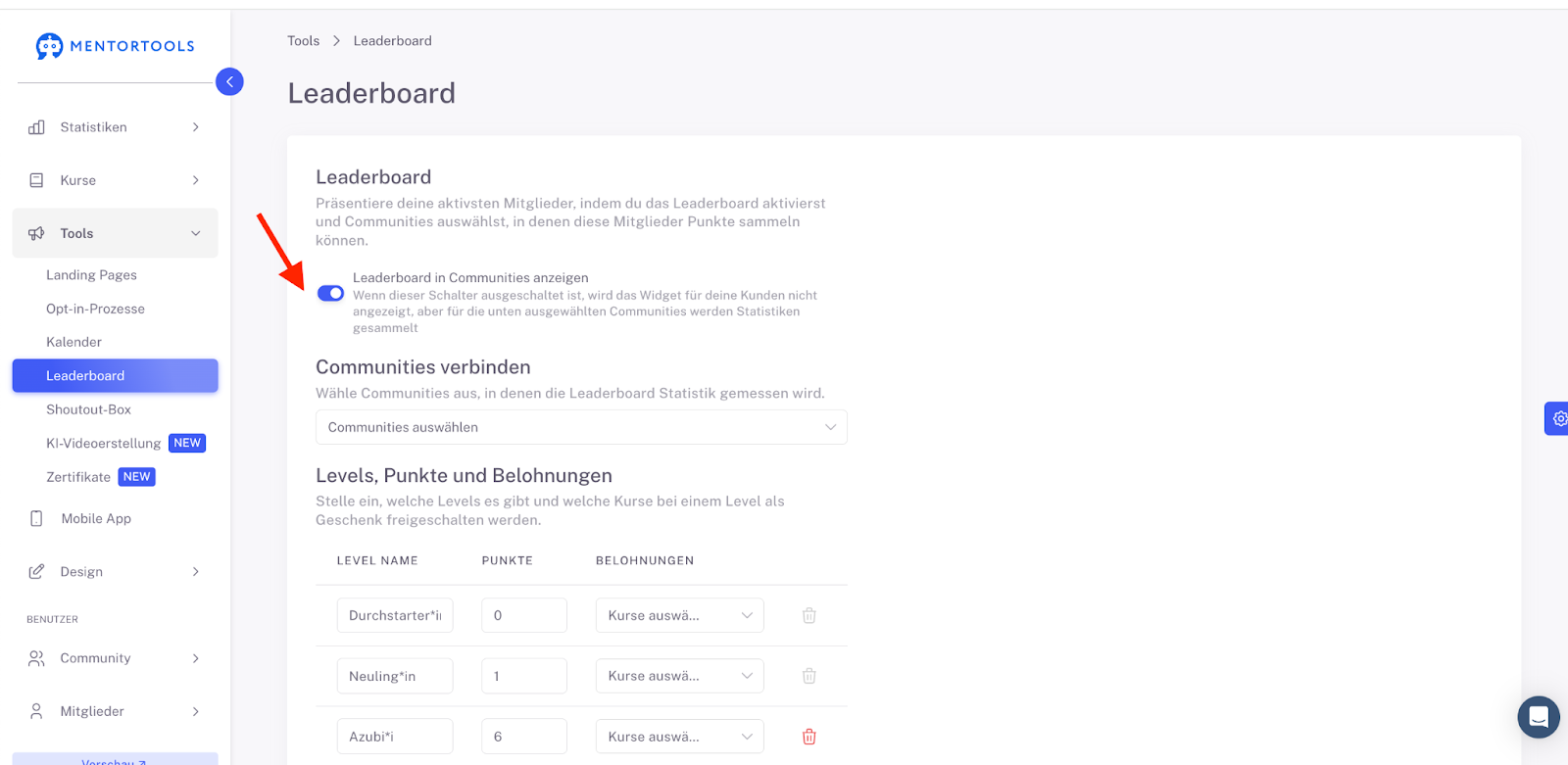This screenshot has width=1568, height=765.
Task: Open Kurse auswählen dropdown for Neuling*in
Action: (679, 676)
